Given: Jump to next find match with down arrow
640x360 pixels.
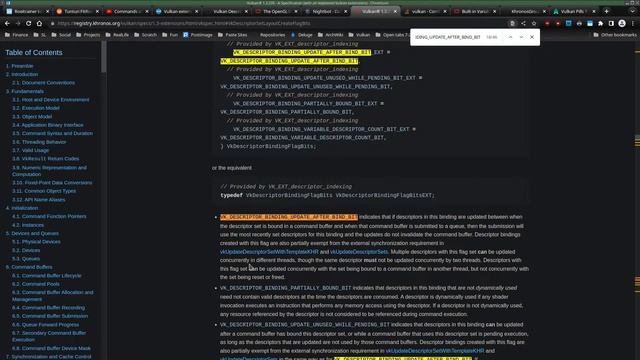Looking at the screenshot, I should 521,37.
